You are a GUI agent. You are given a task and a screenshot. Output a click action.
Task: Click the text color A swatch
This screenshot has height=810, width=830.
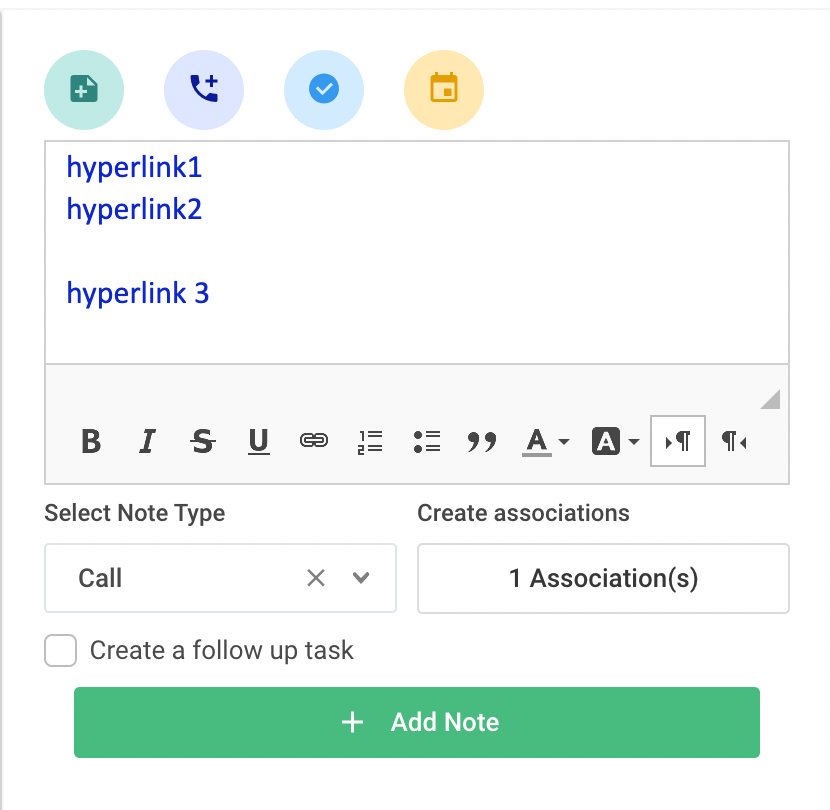coord(537,441)
